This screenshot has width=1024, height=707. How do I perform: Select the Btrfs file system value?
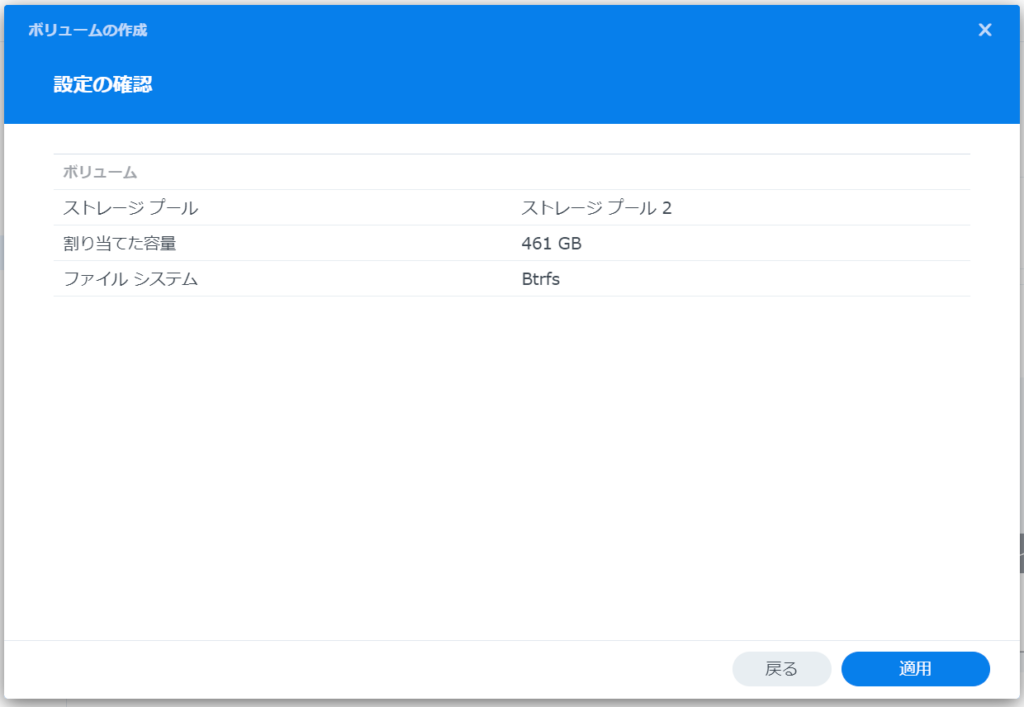tap(541, 279)
